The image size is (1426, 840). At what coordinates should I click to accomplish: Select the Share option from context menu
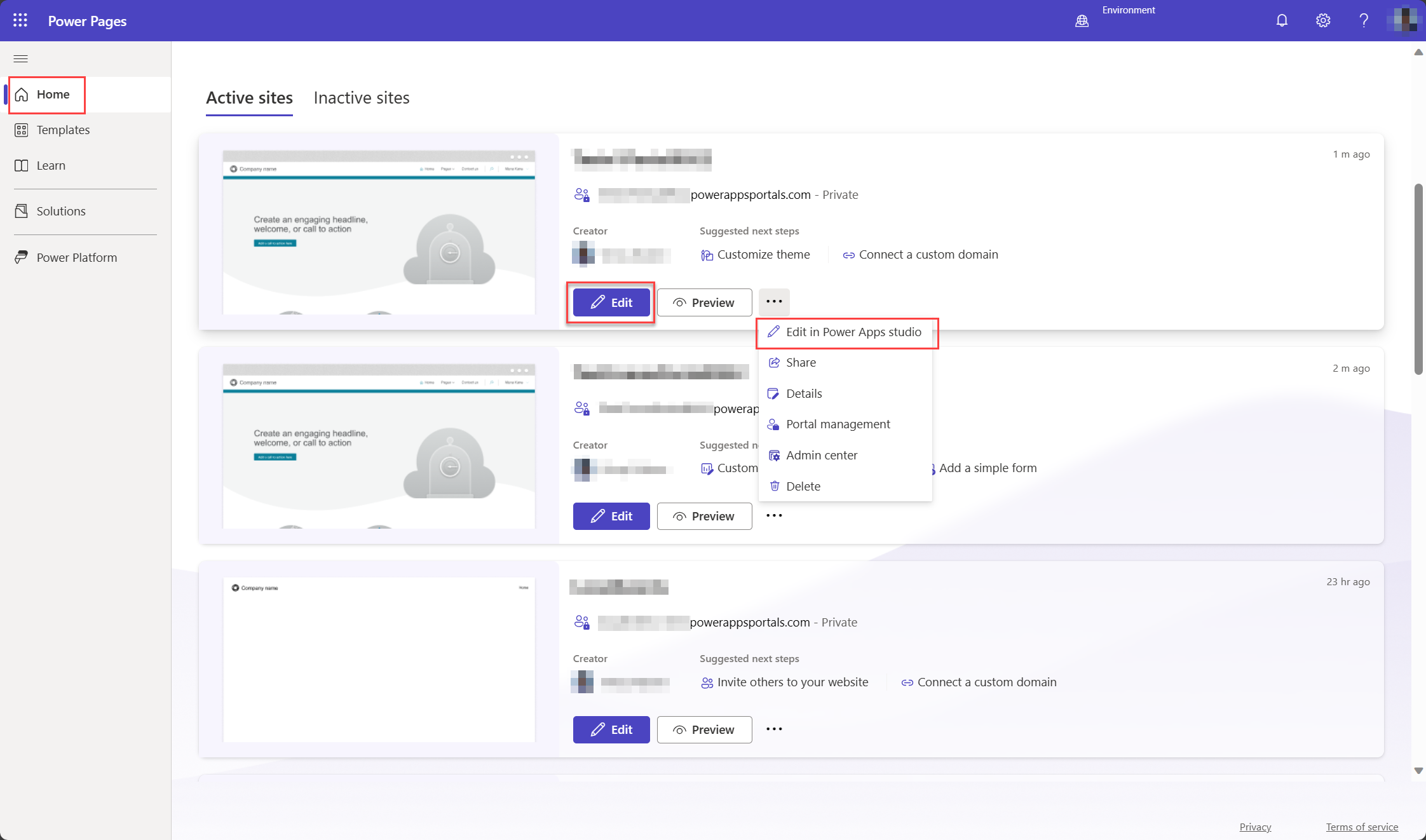tap(800, 362)
